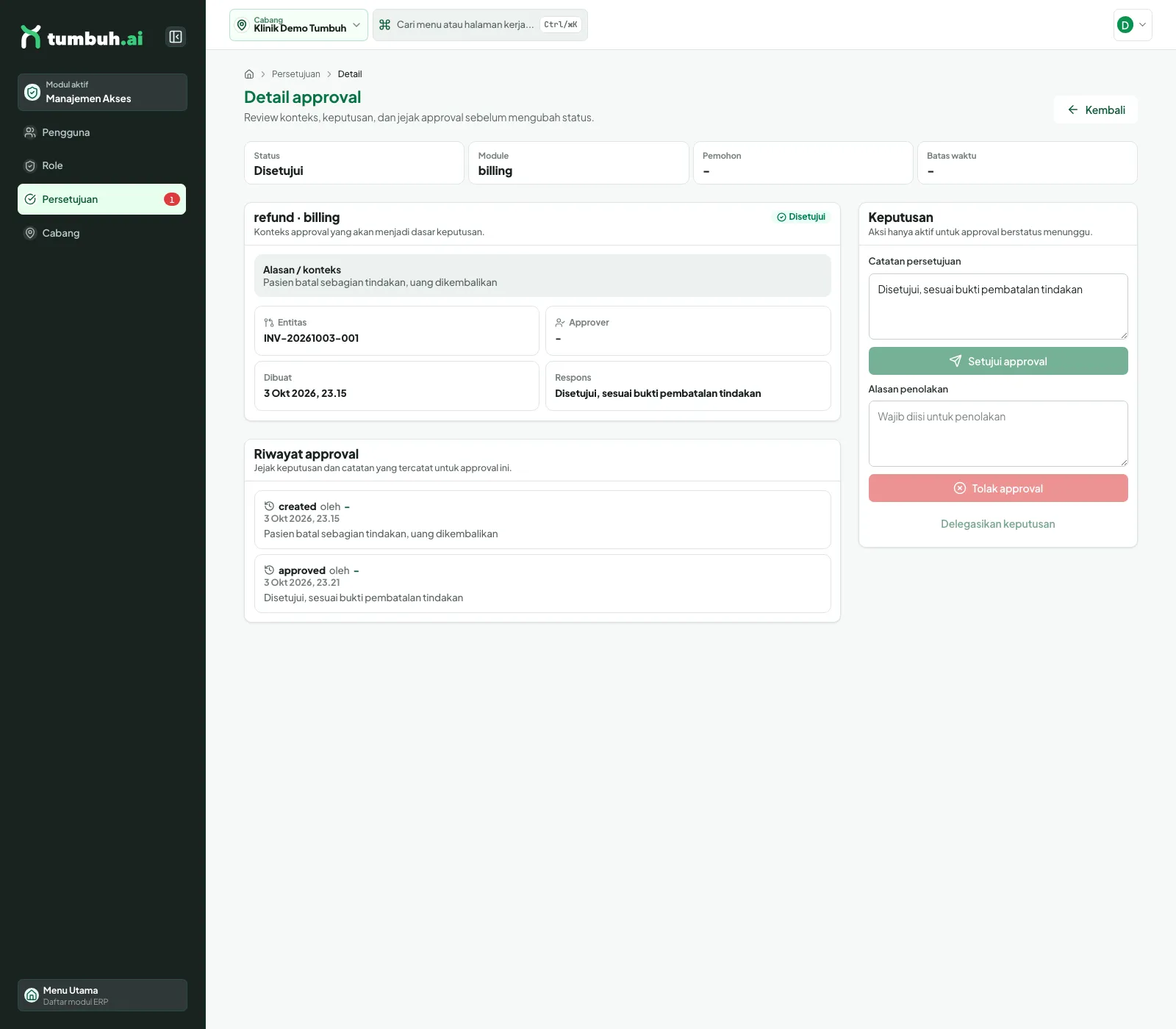The image size is (1176, 1029).
Task: Expand the Cabang Klinik Demo Tumbuh dropdown
Action: [x=298, y=25]
